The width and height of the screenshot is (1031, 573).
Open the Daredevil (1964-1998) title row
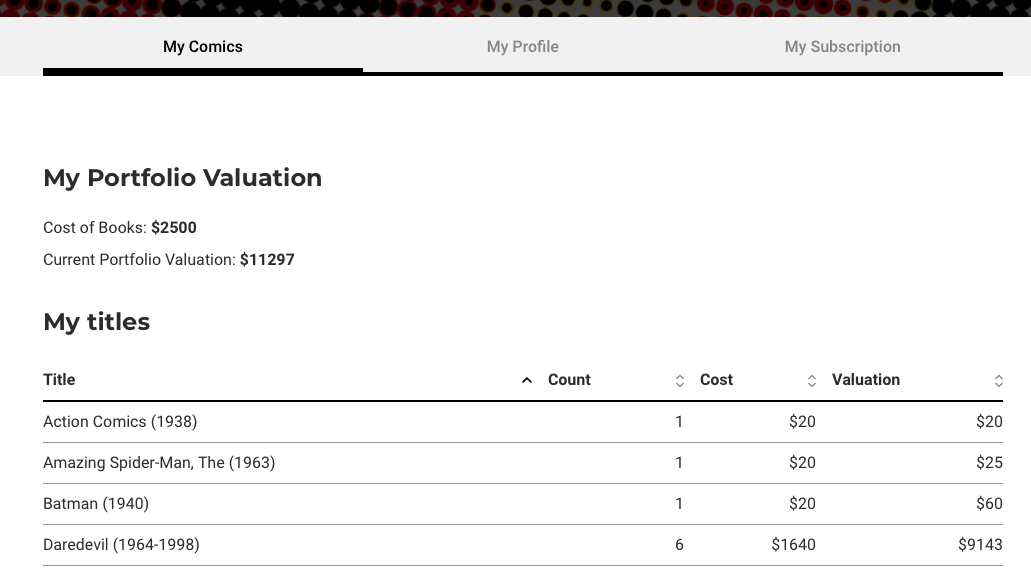point(523,545)
